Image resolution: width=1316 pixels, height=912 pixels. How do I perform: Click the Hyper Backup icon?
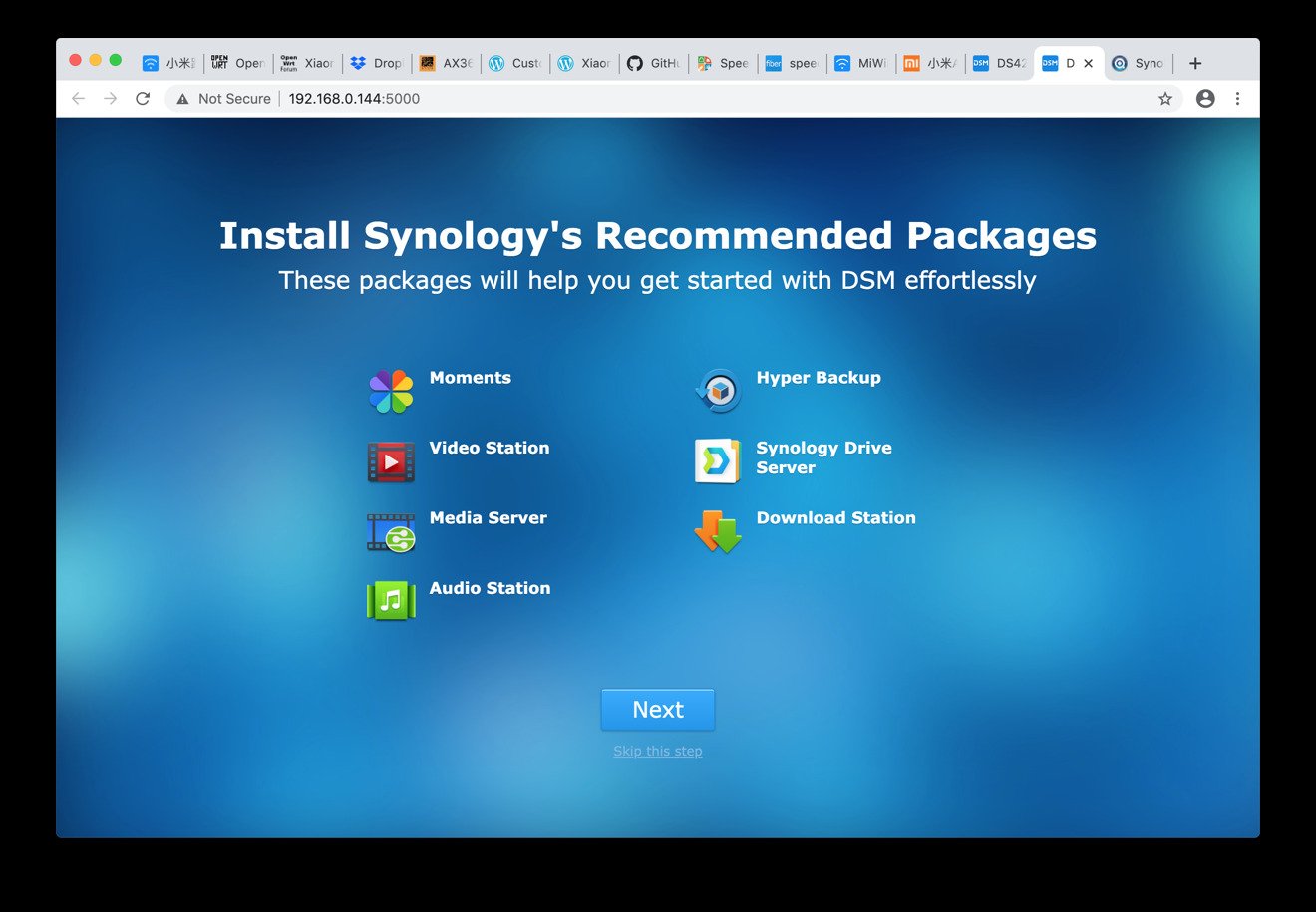pyautogui.click(x=718, y=391)
